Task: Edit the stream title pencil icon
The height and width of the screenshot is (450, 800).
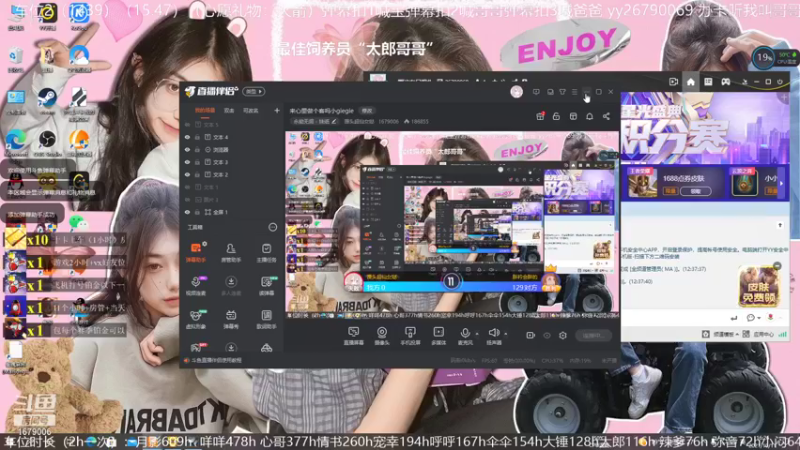Action: [x=334, y=121]
